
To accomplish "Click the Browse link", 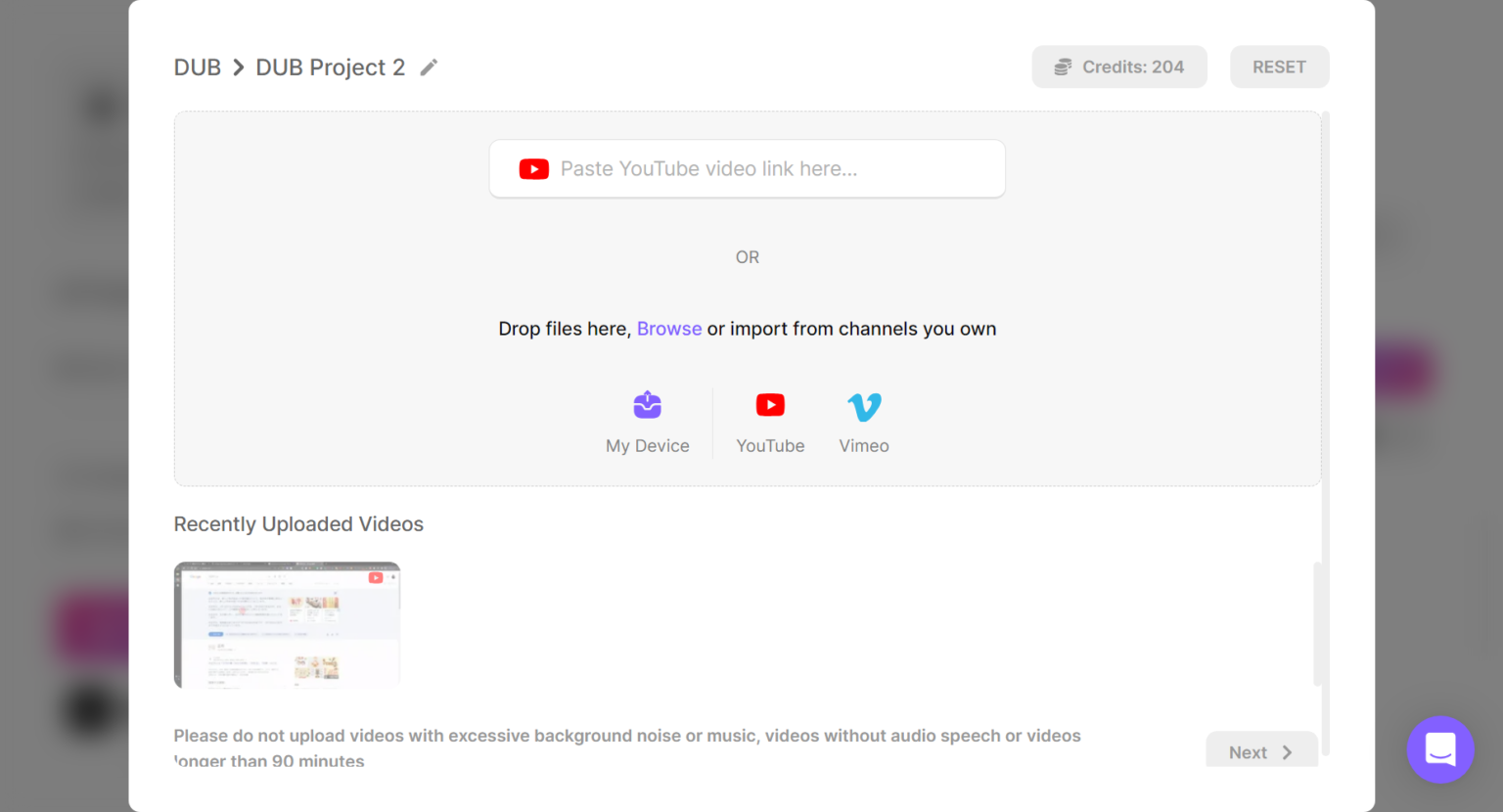I will pos(669,329).
